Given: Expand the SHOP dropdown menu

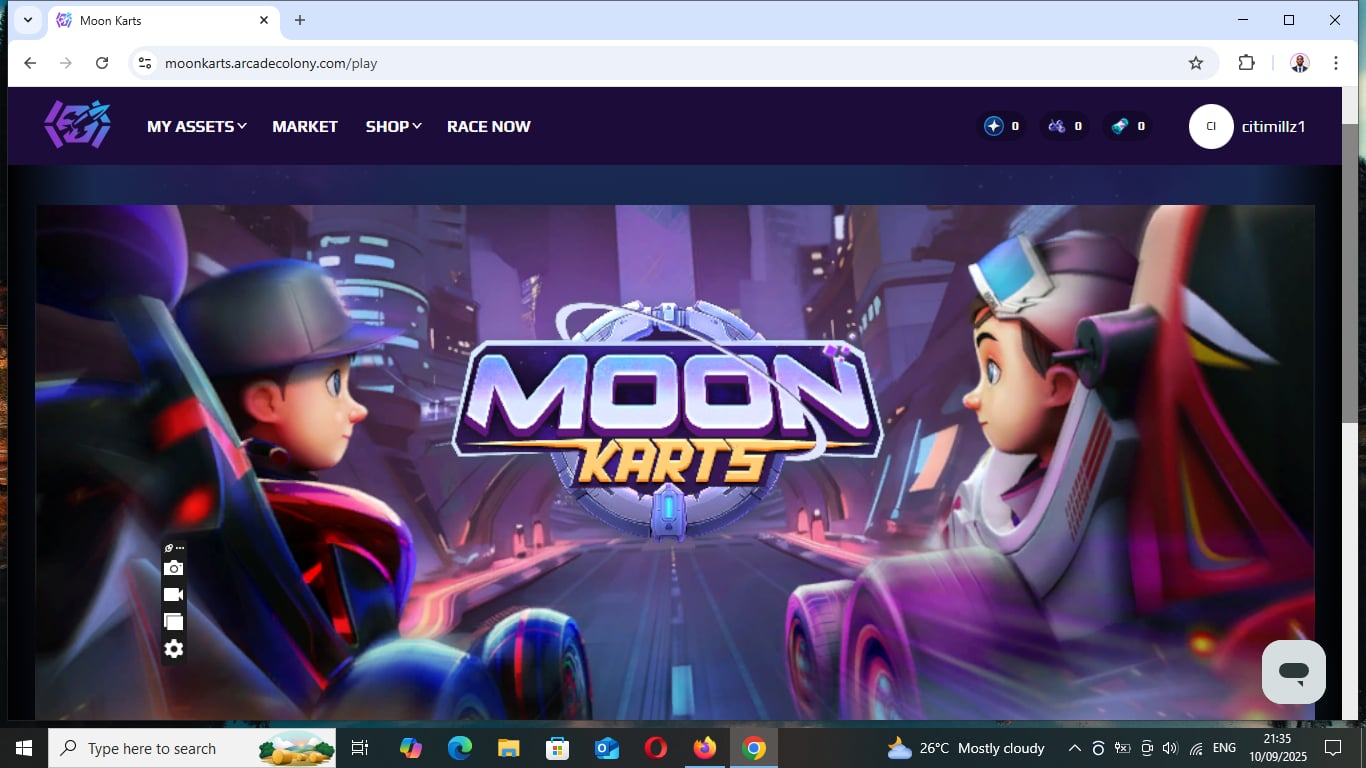Looking at the screenshot, I should pyautogui.click(x=393, y=126).
